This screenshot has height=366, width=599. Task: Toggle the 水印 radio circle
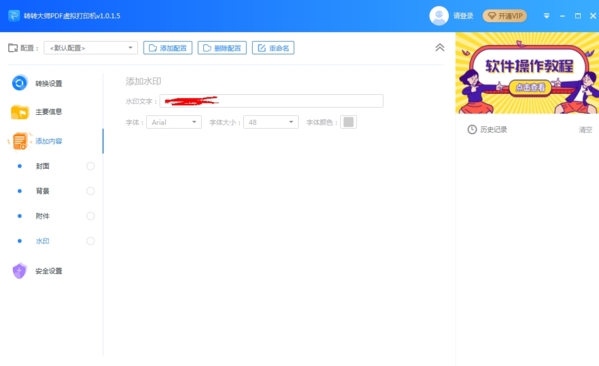[x=91, y=241]
